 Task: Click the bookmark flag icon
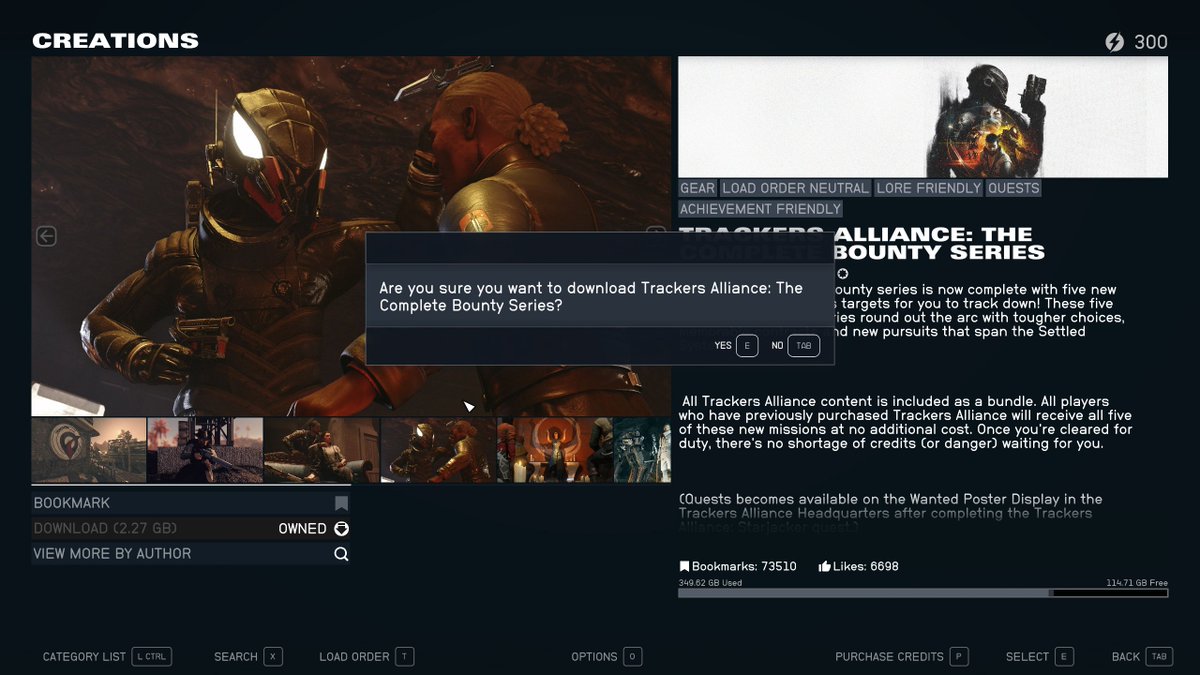pos(341,503)
